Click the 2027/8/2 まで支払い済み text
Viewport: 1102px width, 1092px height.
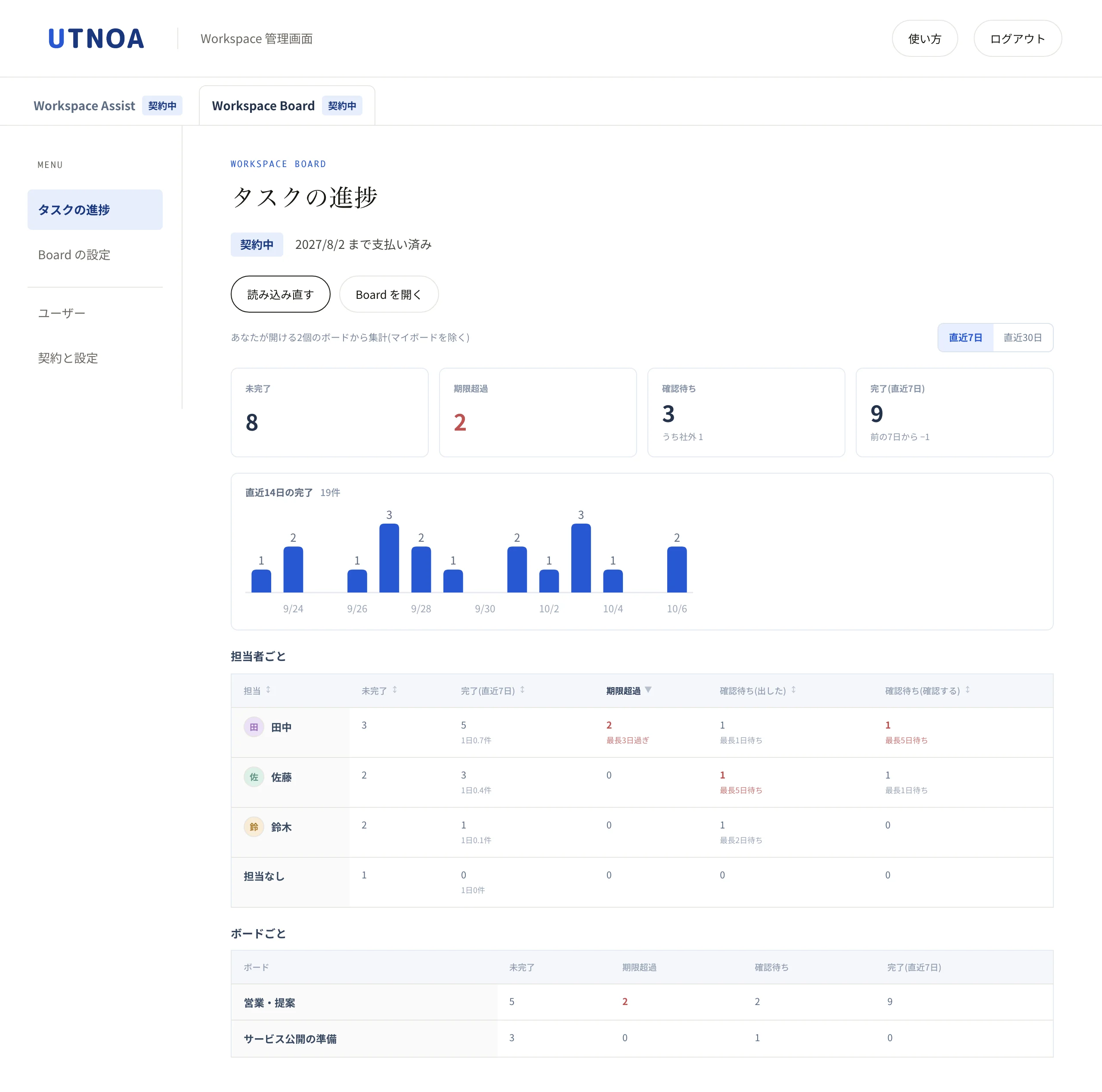coord(363,245)
